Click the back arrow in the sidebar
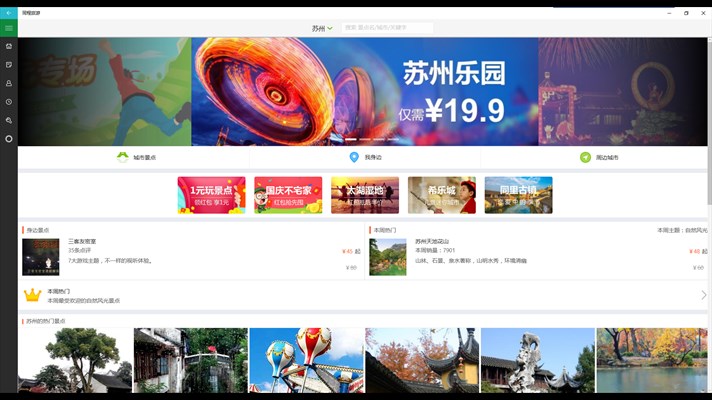Image resolution: width=712 pixels, height=400 pixels. coord(8,13)
